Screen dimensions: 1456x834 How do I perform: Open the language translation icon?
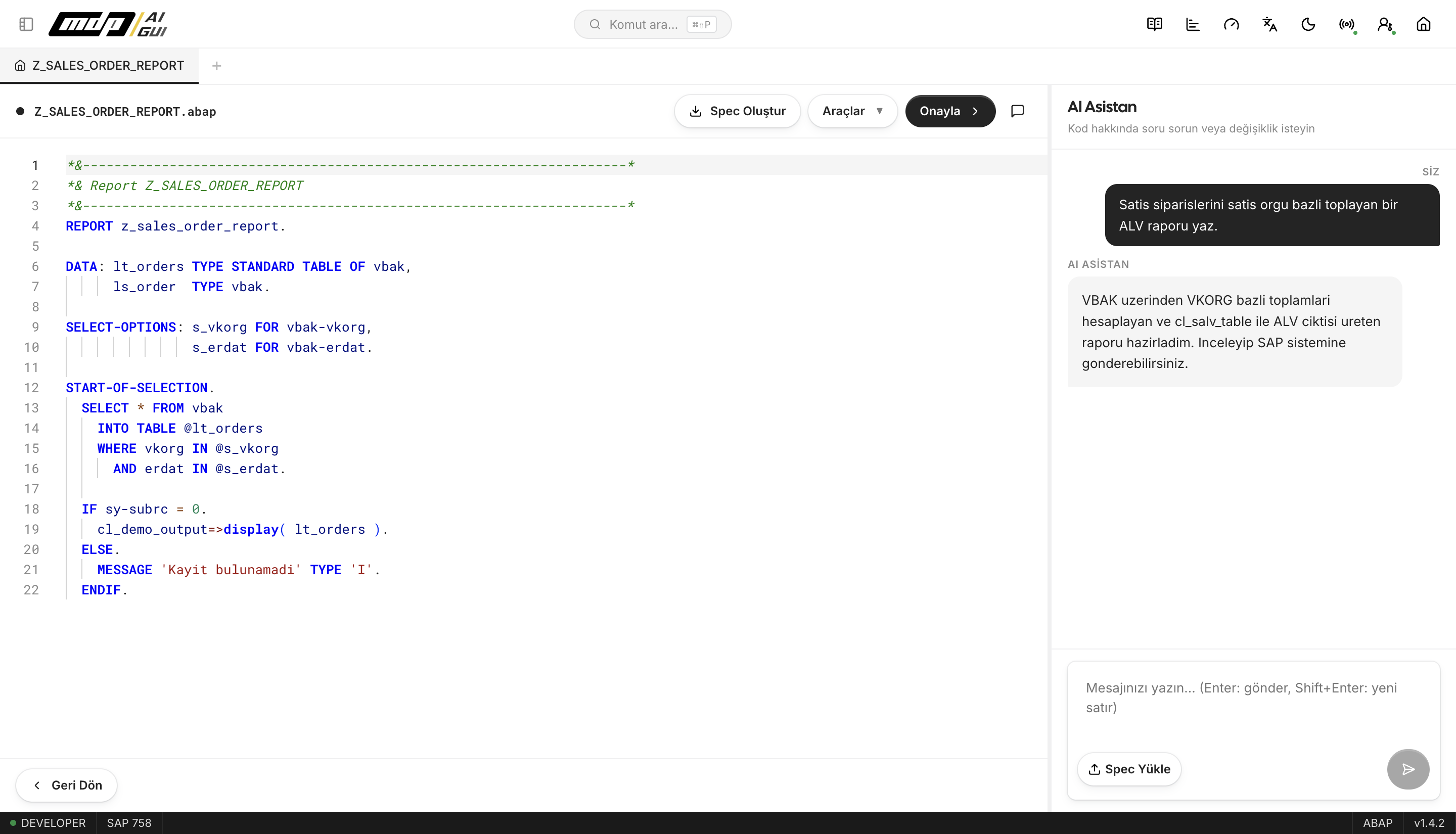(1269, 24)
